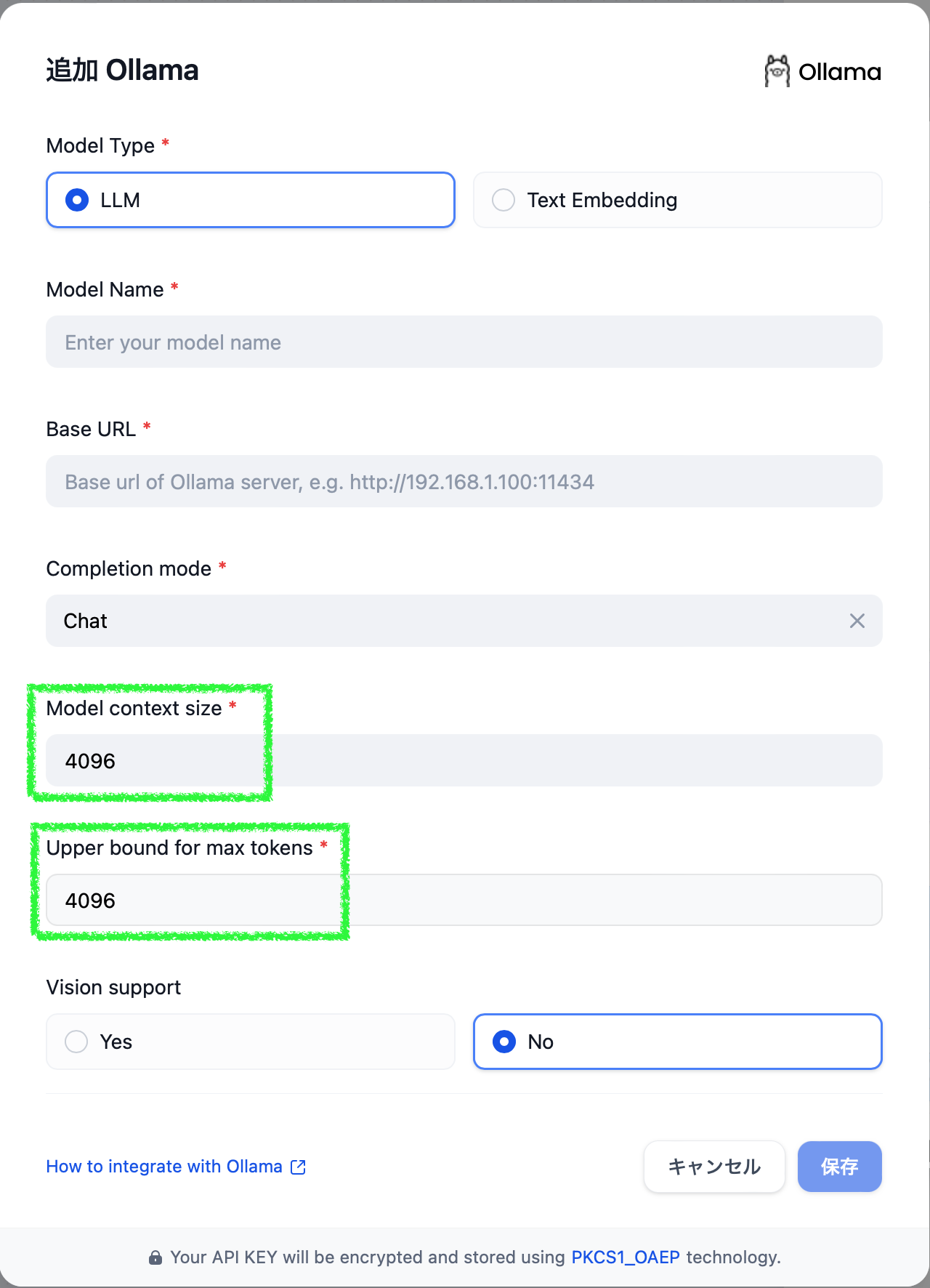Screen dimensions: 930x1288
Task: Click the external link icon beside integration link
Action: (297, 1167)
